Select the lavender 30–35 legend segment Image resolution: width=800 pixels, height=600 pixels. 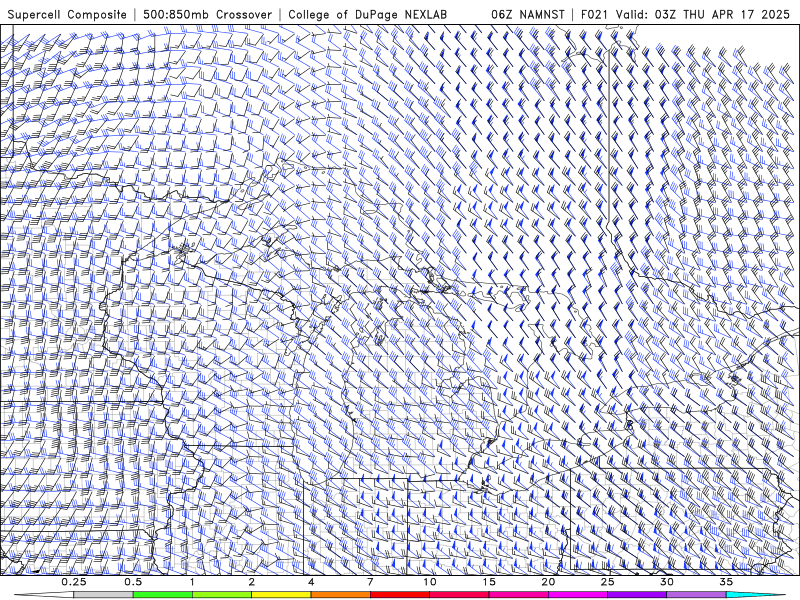696,595
